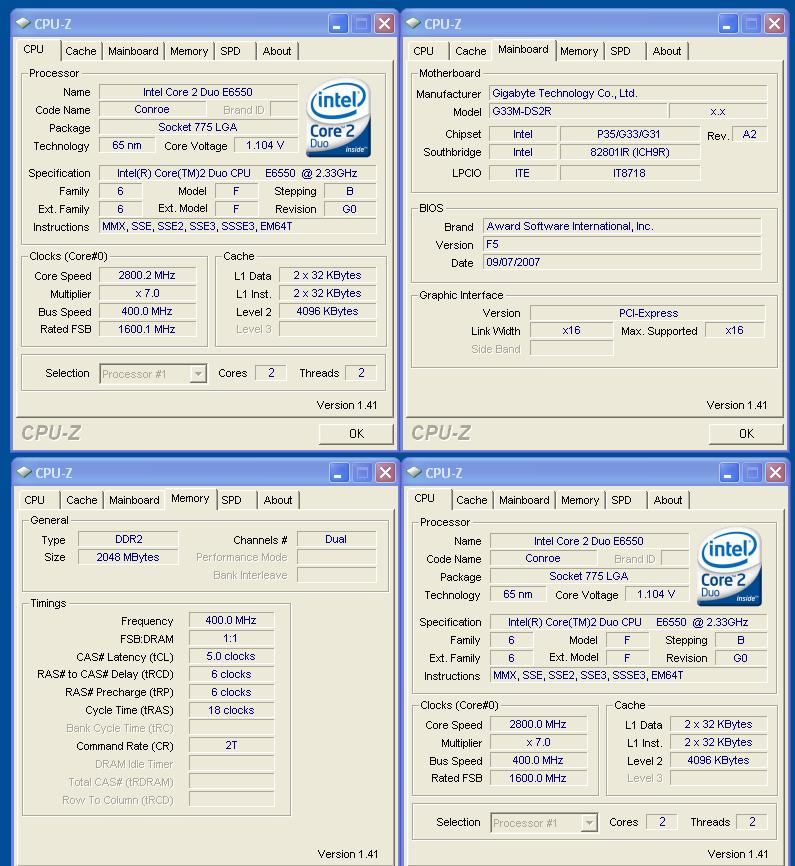Click Core Speed value 2800.2 MHz
The image size is (795, 866).
point(147,276)
